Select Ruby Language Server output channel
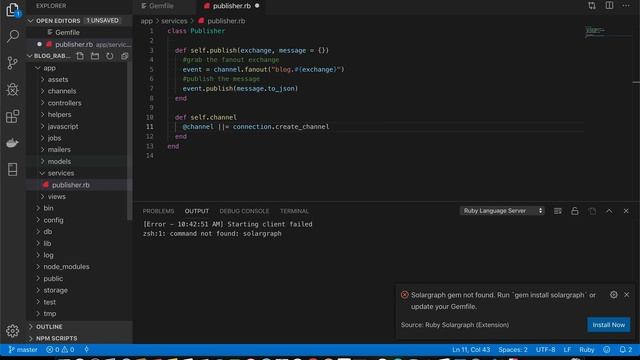The height and width of the screenshot is (360, 640). point(502,211)
